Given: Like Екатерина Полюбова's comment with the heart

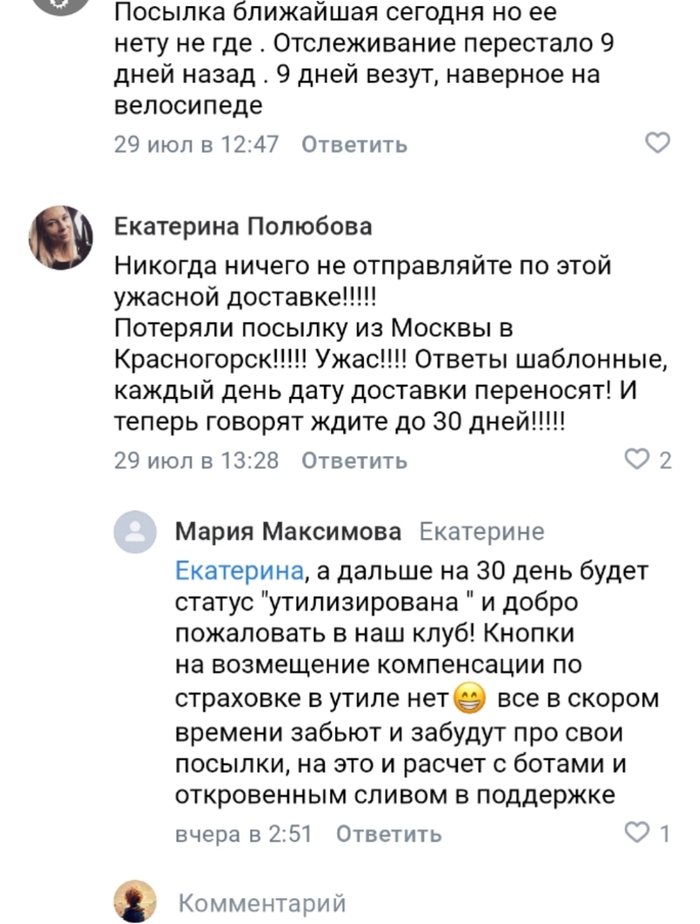Looking at the screenshot, I should [x=637, y=460].
